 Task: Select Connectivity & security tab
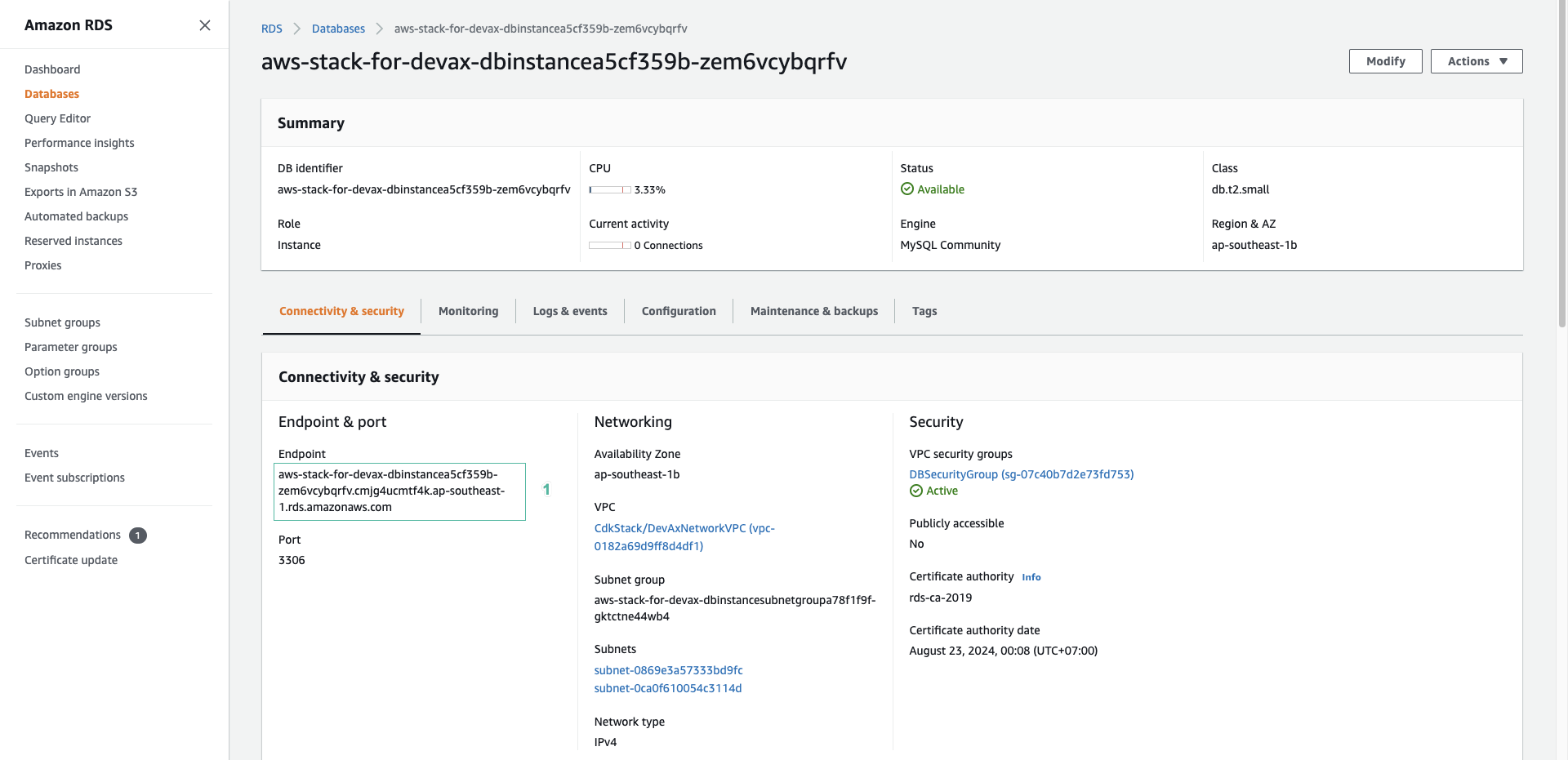[x=341, y=311]
